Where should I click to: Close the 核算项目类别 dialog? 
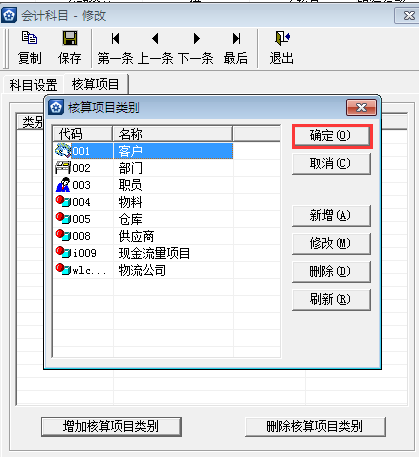point(362,107)
